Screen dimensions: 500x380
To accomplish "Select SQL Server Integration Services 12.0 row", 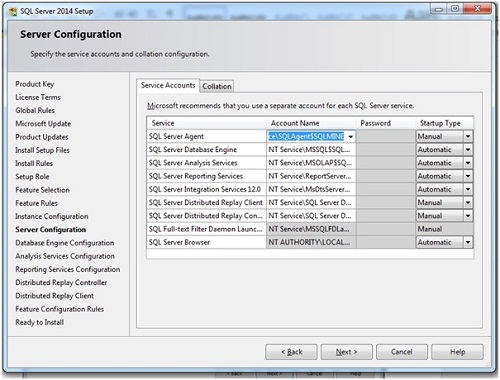I will click(206, 189).
